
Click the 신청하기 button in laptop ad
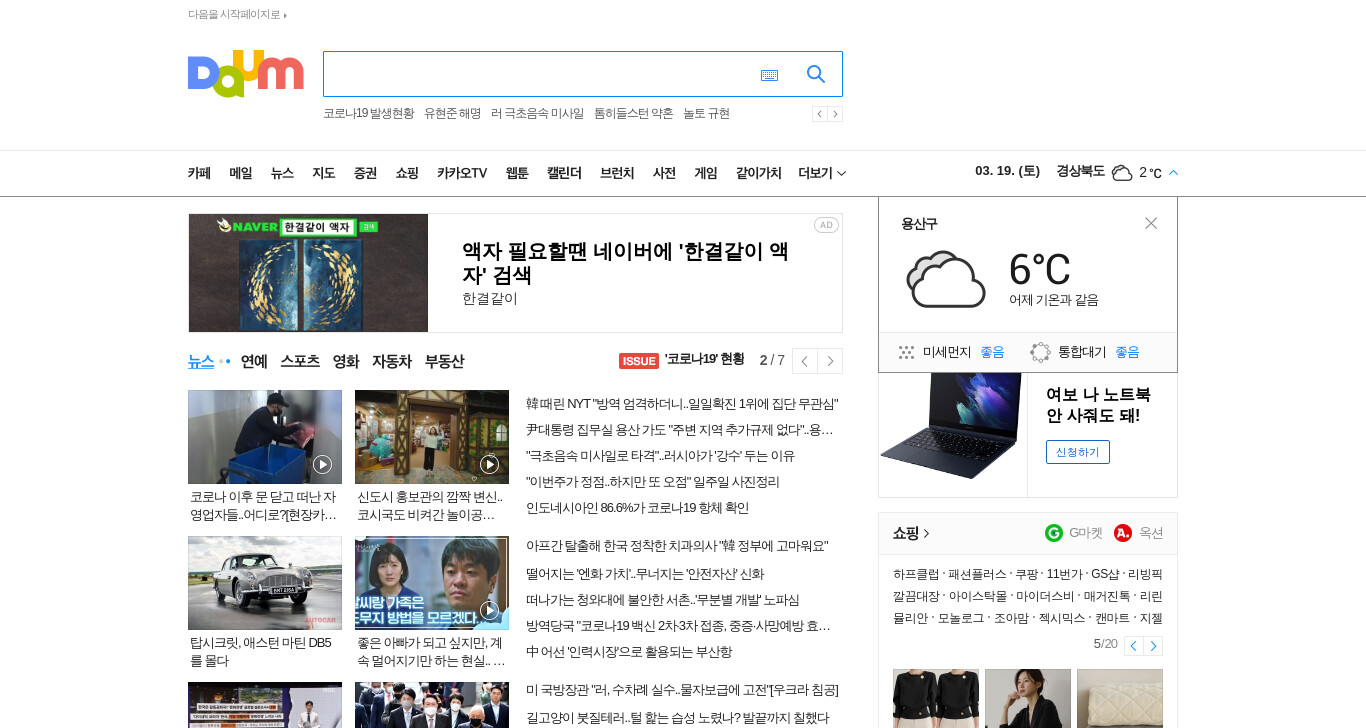pyautogui.click(x=1078, y=452)
